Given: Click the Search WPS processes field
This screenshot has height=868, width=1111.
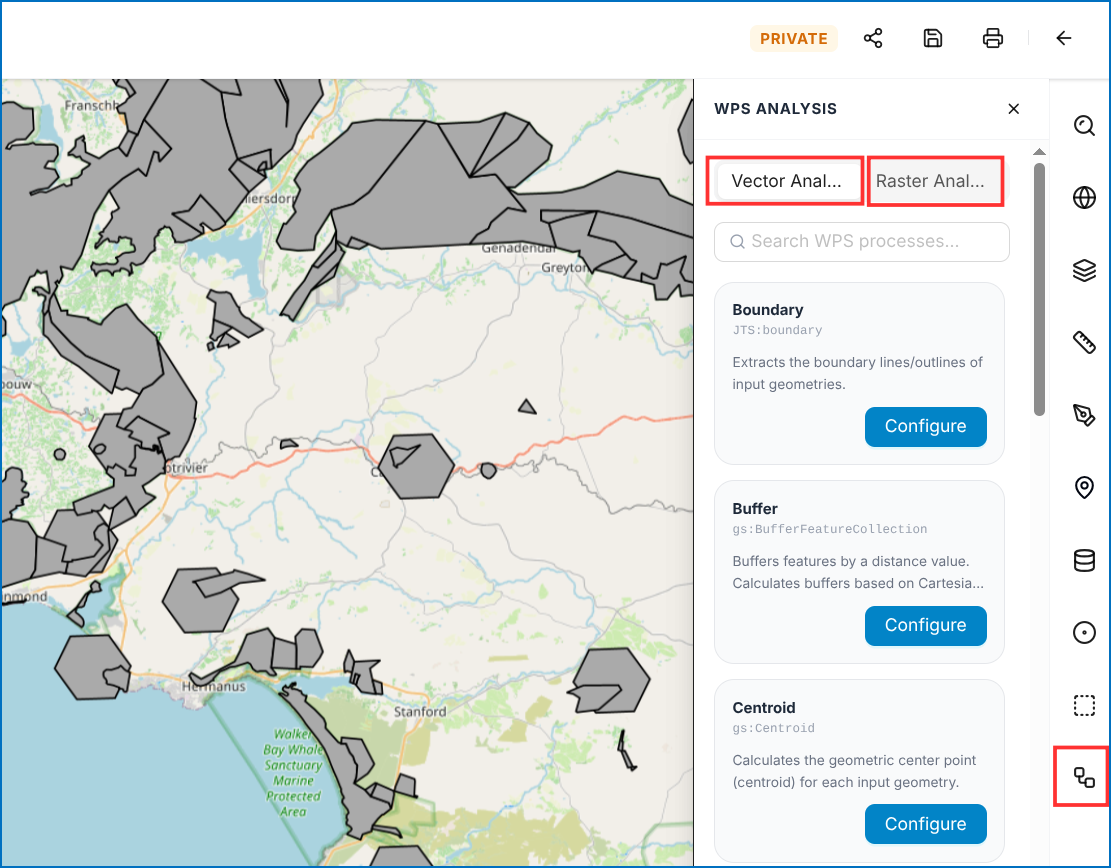Looking at the screenshot, I should point(862,242).
